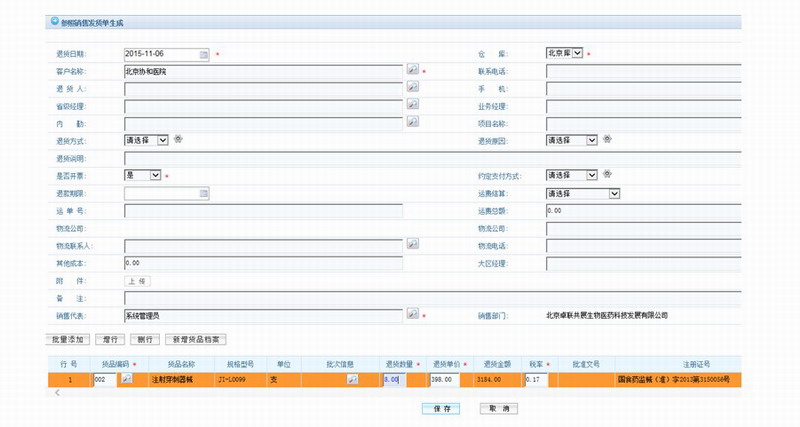Open 批次信息 lookup in table row
Screen dimensions: 800x427
352,380
